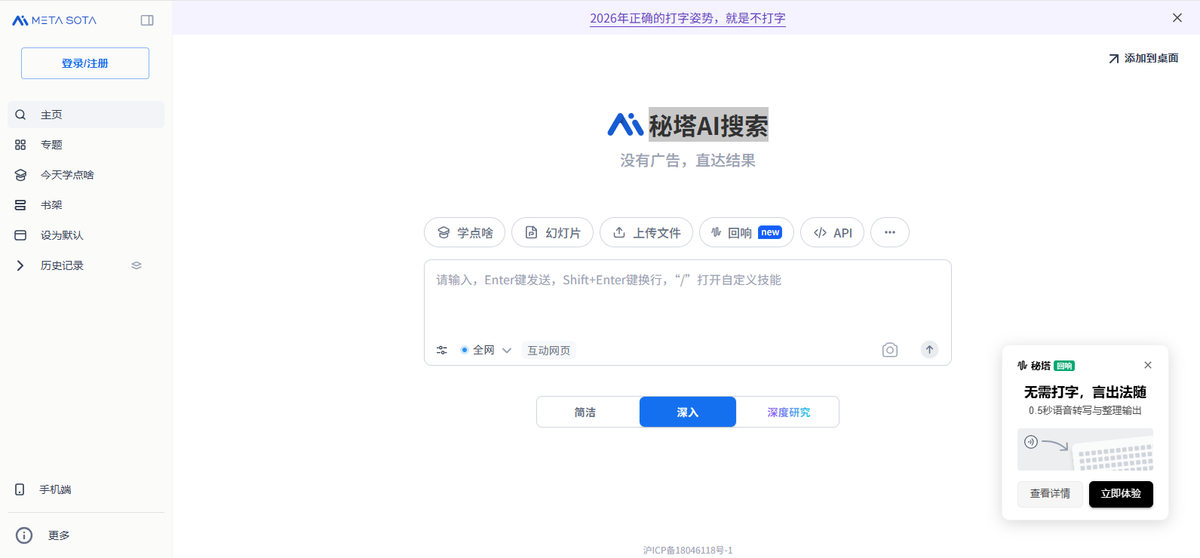Screen dimensions: 1200x558
Task: Open 书架 in the sidebar
Action: click(51, 205)
